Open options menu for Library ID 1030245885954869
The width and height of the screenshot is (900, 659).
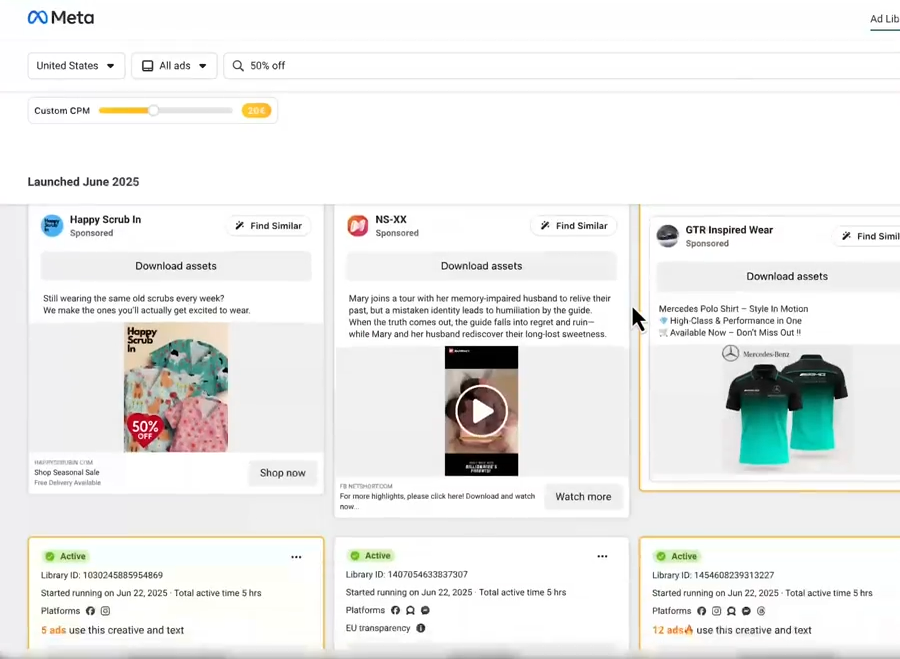click(296, 557)
